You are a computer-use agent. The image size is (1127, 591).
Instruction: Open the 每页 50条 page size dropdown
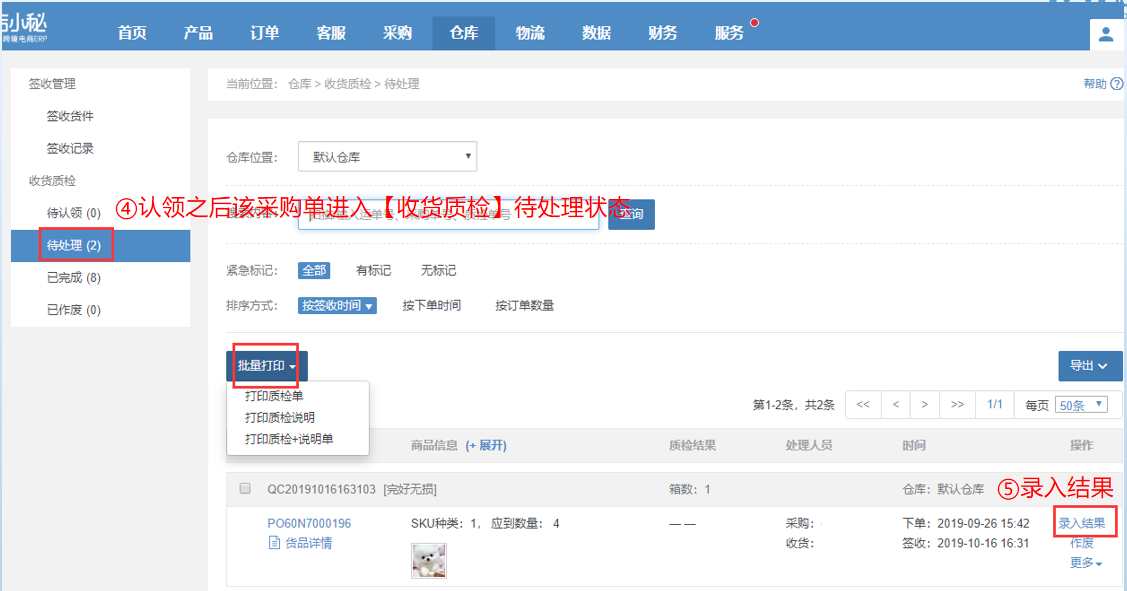[1082, 405]
